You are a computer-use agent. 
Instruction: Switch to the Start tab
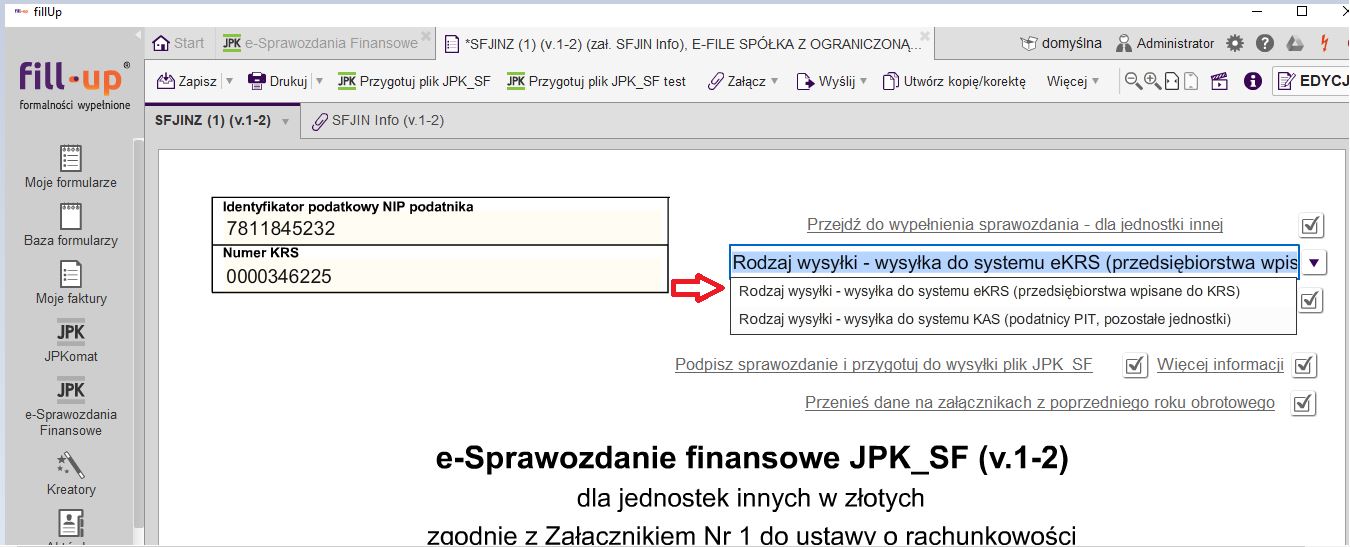click(178, 43)
